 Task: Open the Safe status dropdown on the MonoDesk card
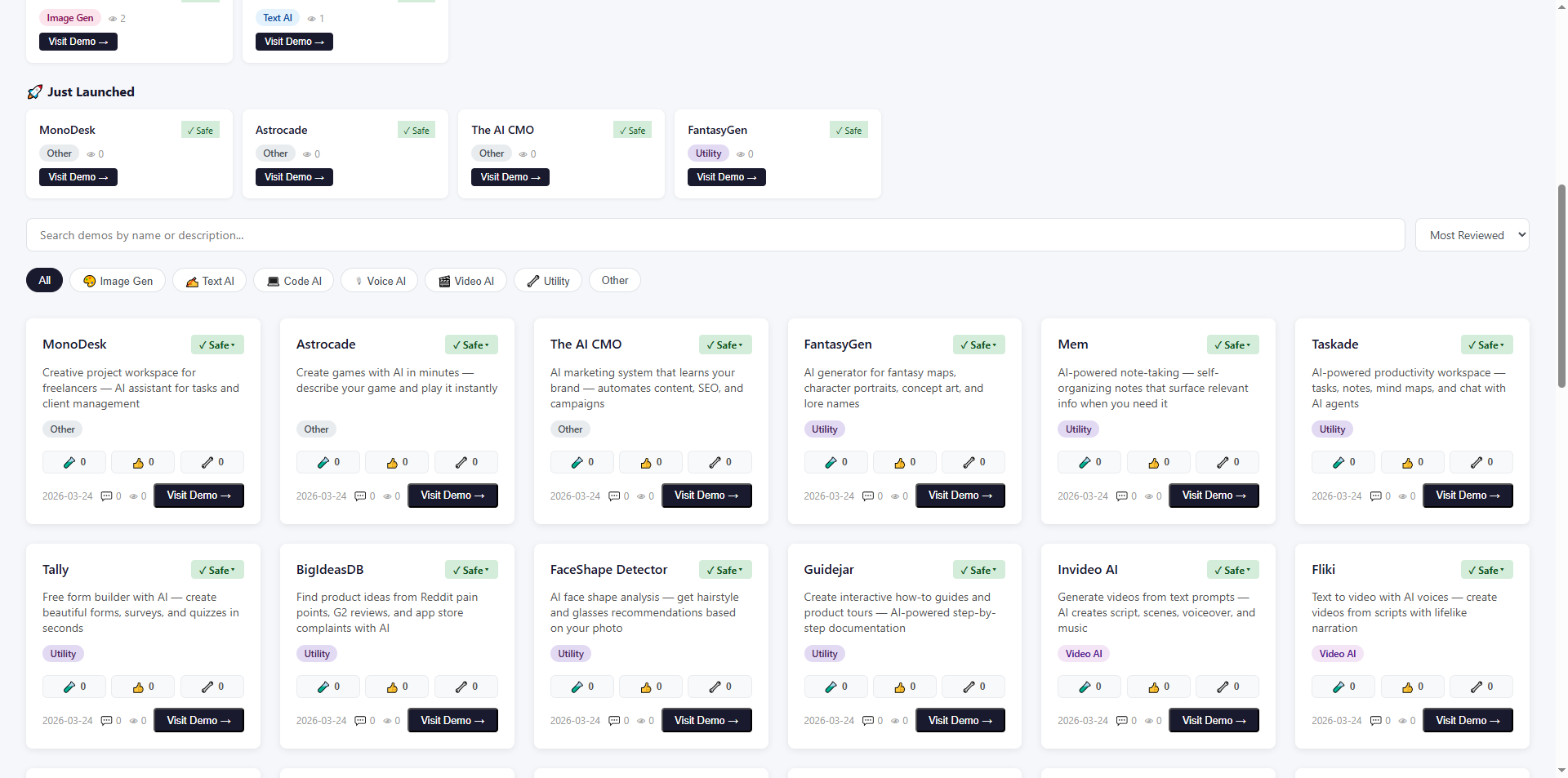click(x=217, y=345)
